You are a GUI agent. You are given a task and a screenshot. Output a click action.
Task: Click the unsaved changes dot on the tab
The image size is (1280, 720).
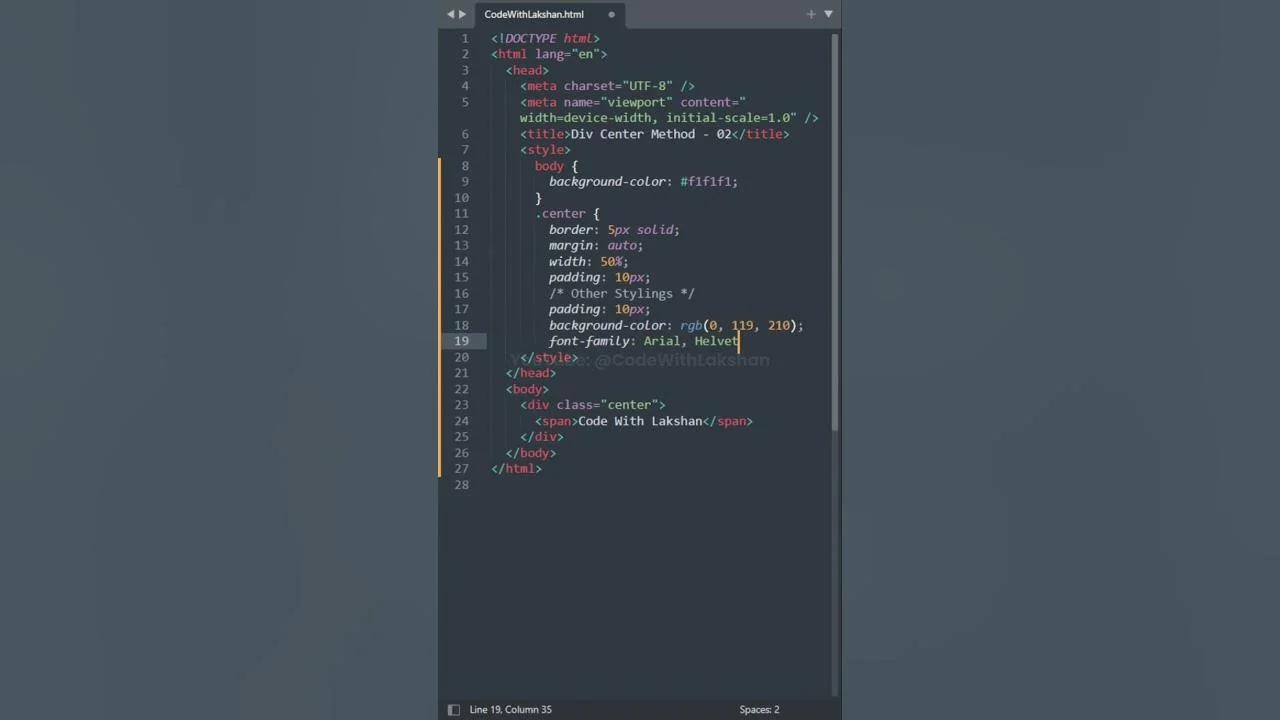pyautogui.click(x=610, y=16)
